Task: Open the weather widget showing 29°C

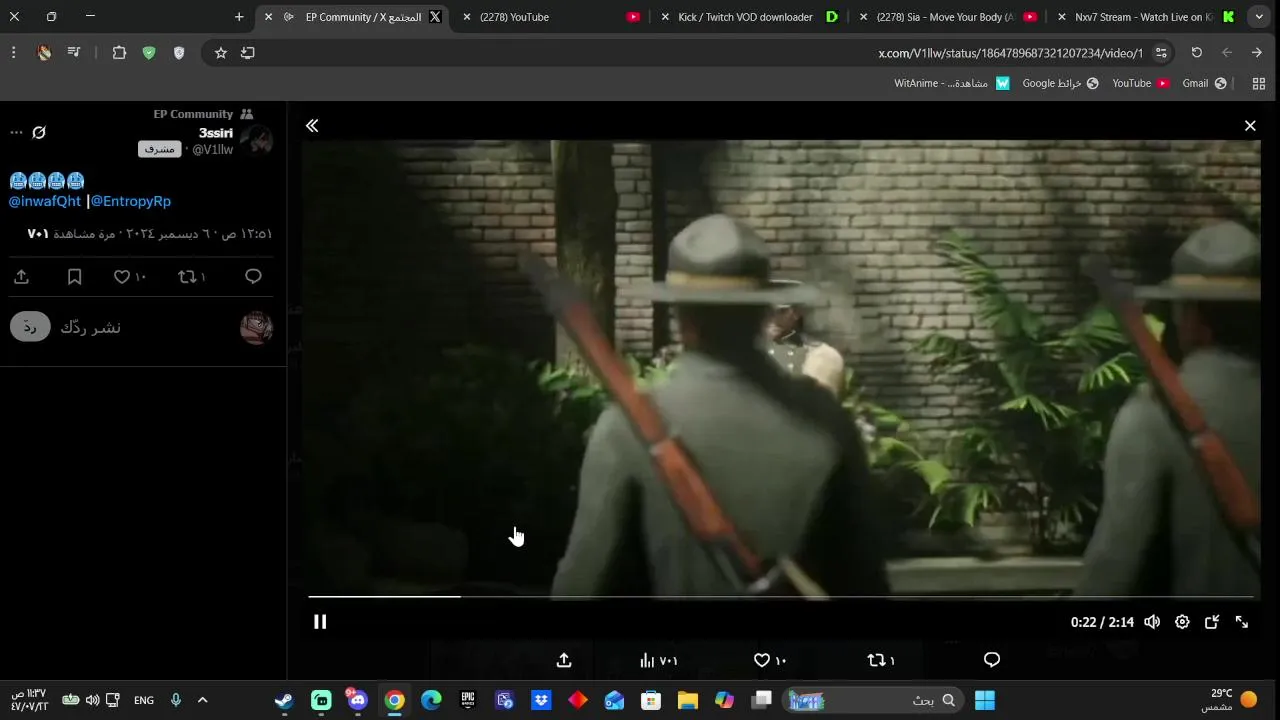Action: [1230, 700]
